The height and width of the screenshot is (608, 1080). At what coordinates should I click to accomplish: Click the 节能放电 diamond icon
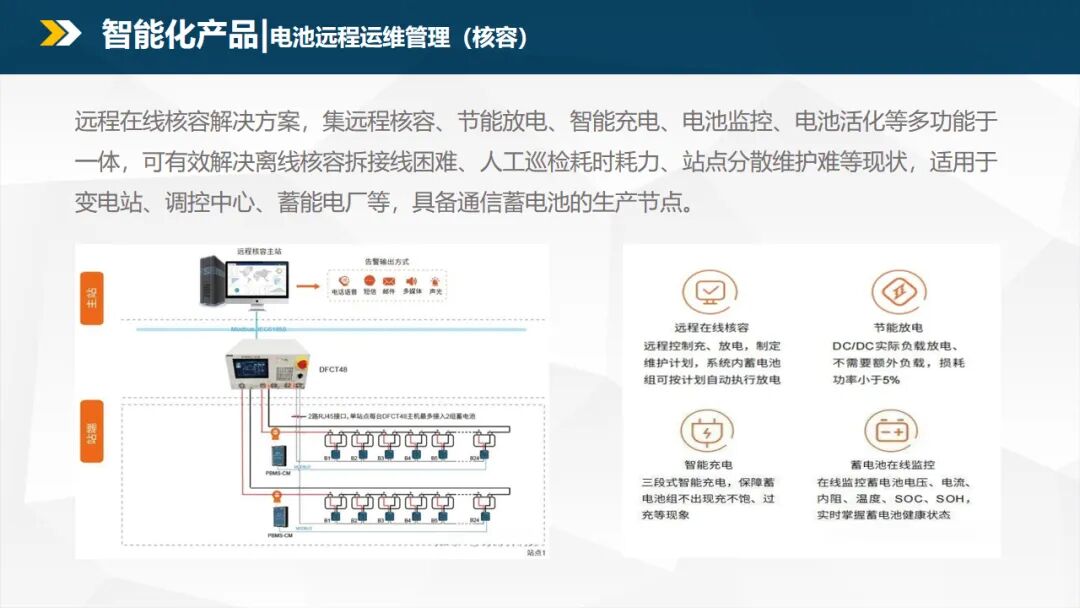pos(897,292)
